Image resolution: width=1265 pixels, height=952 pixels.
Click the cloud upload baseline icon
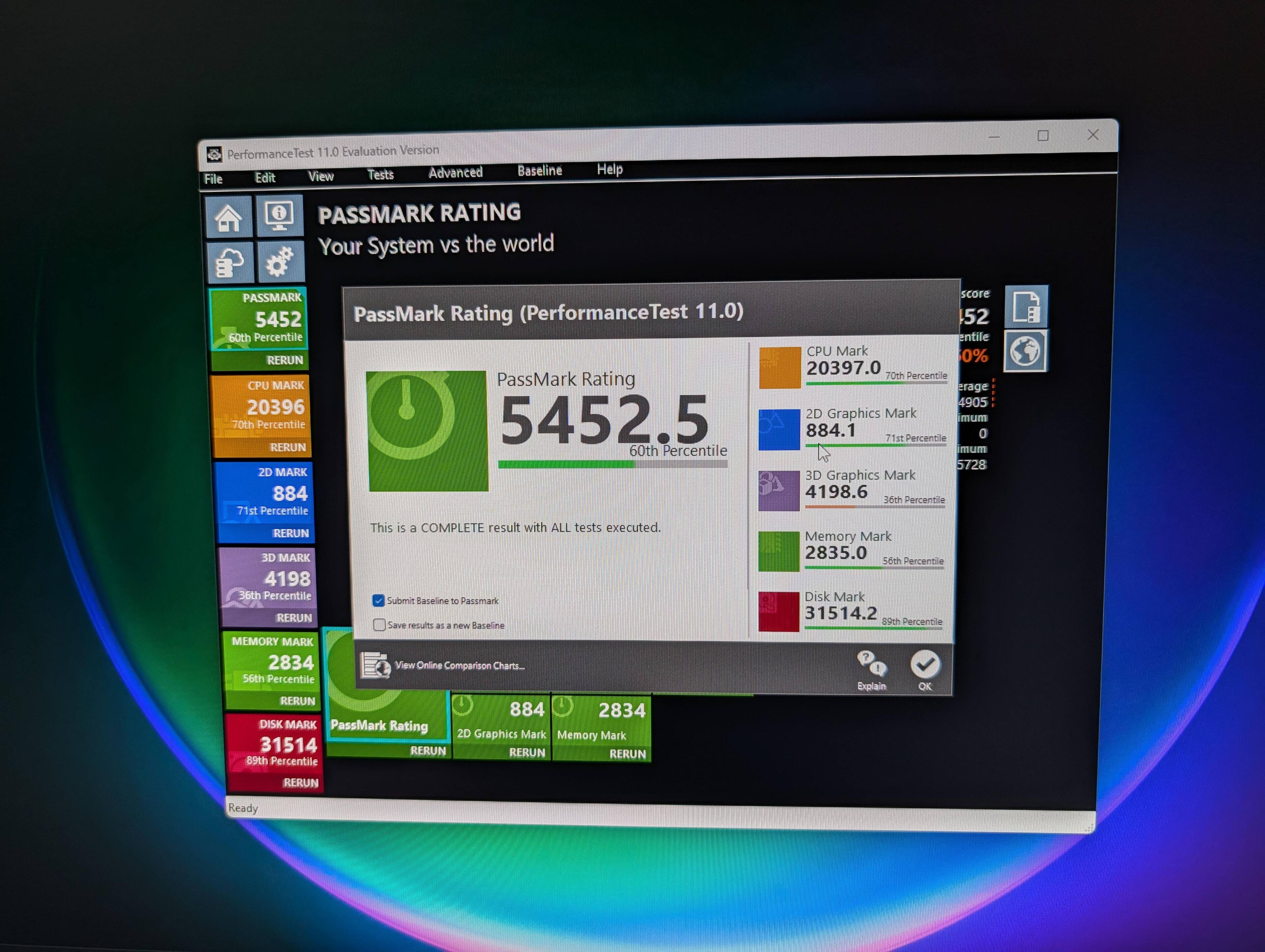click(231, 262)
